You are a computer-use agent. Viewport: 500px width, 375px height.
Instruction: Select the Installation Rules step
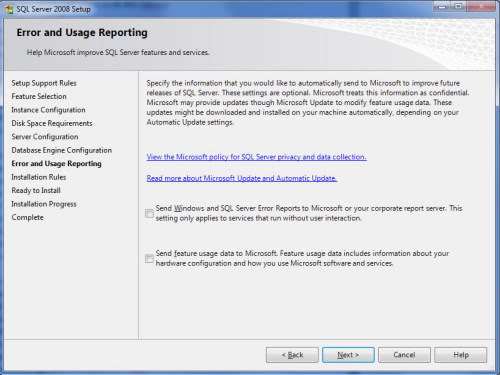39,177
